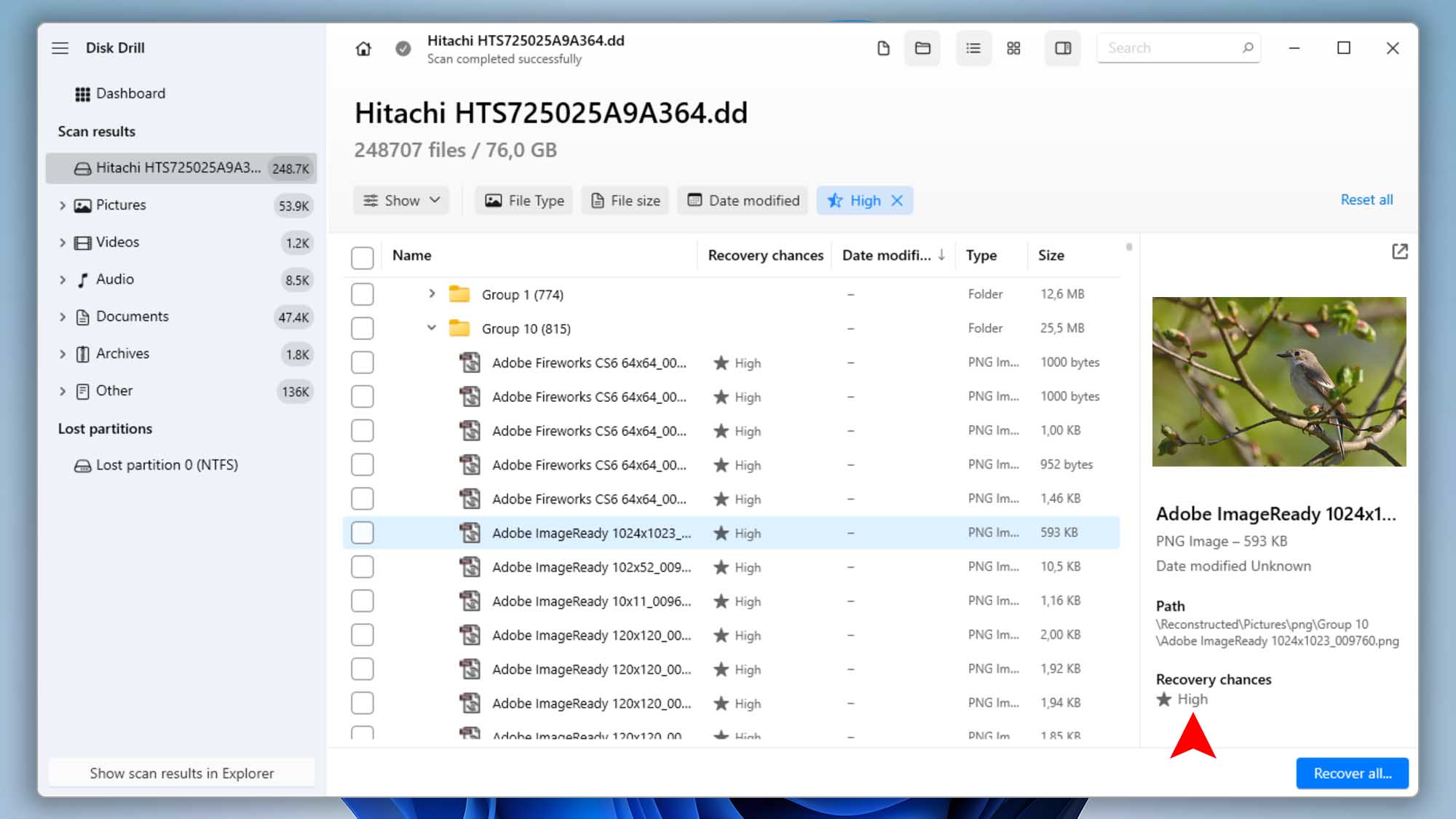The width and height of the screenshot is (1456, 819).
Task: Click the bird preview thumbnail
Action: click(1279, 381)
